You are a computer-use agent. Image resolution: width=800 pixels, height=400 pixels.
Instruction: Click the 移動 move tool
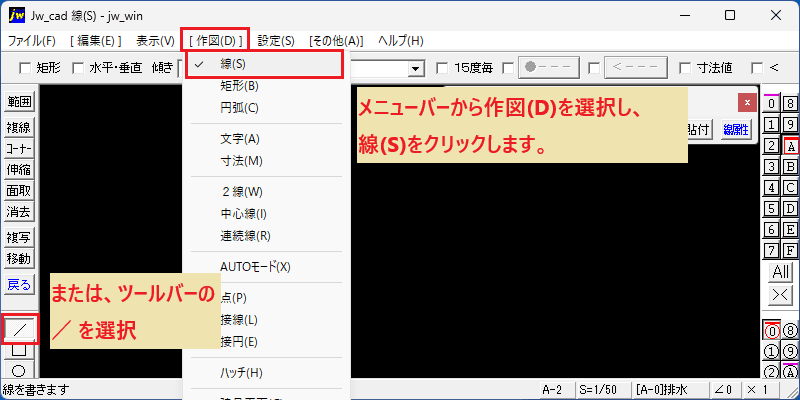point(19,259)
